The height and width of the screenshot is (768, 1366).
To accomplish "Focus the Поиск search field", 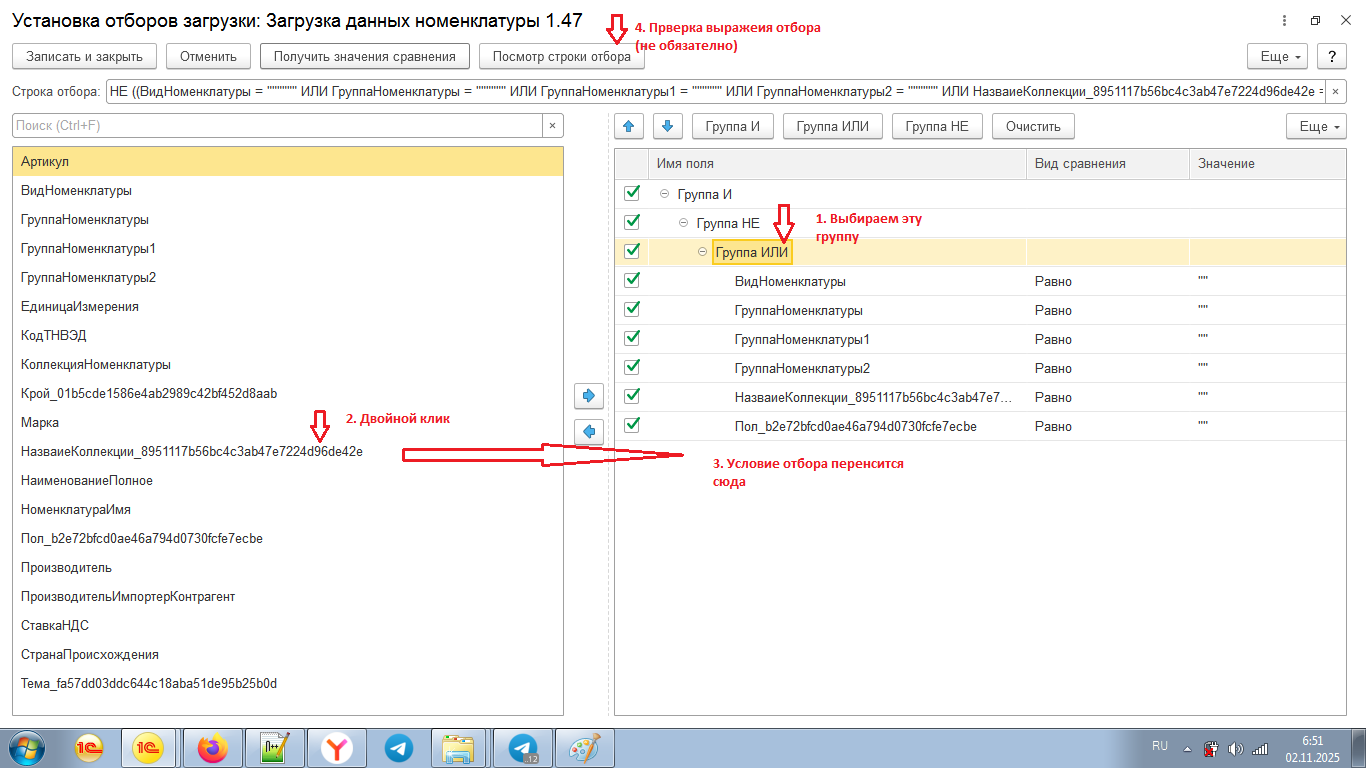I will click(277, 126).
